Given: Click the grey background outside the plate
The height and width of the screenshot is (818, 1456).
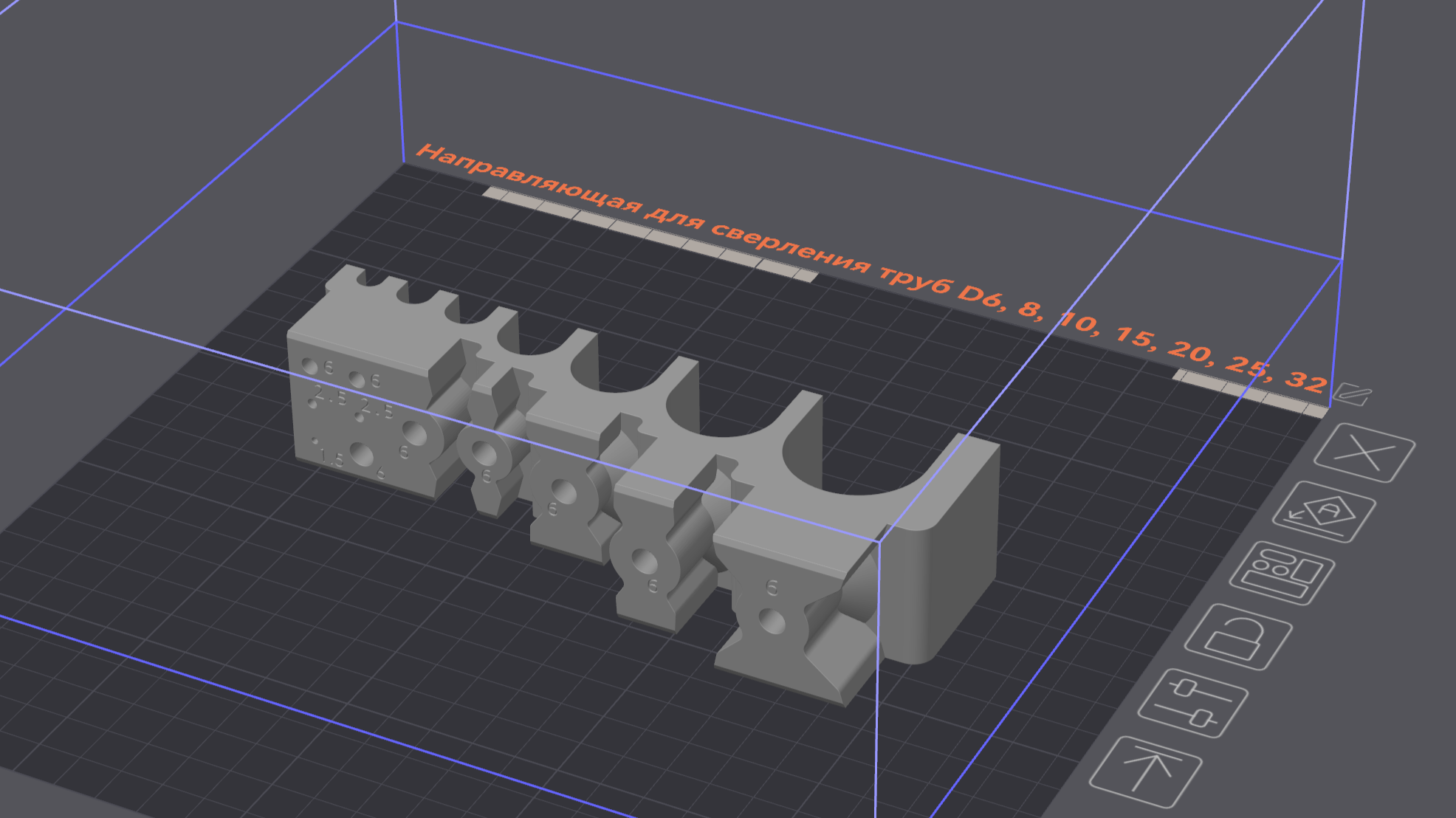Looking at the screenshot, I should click(x=185, y=111).
